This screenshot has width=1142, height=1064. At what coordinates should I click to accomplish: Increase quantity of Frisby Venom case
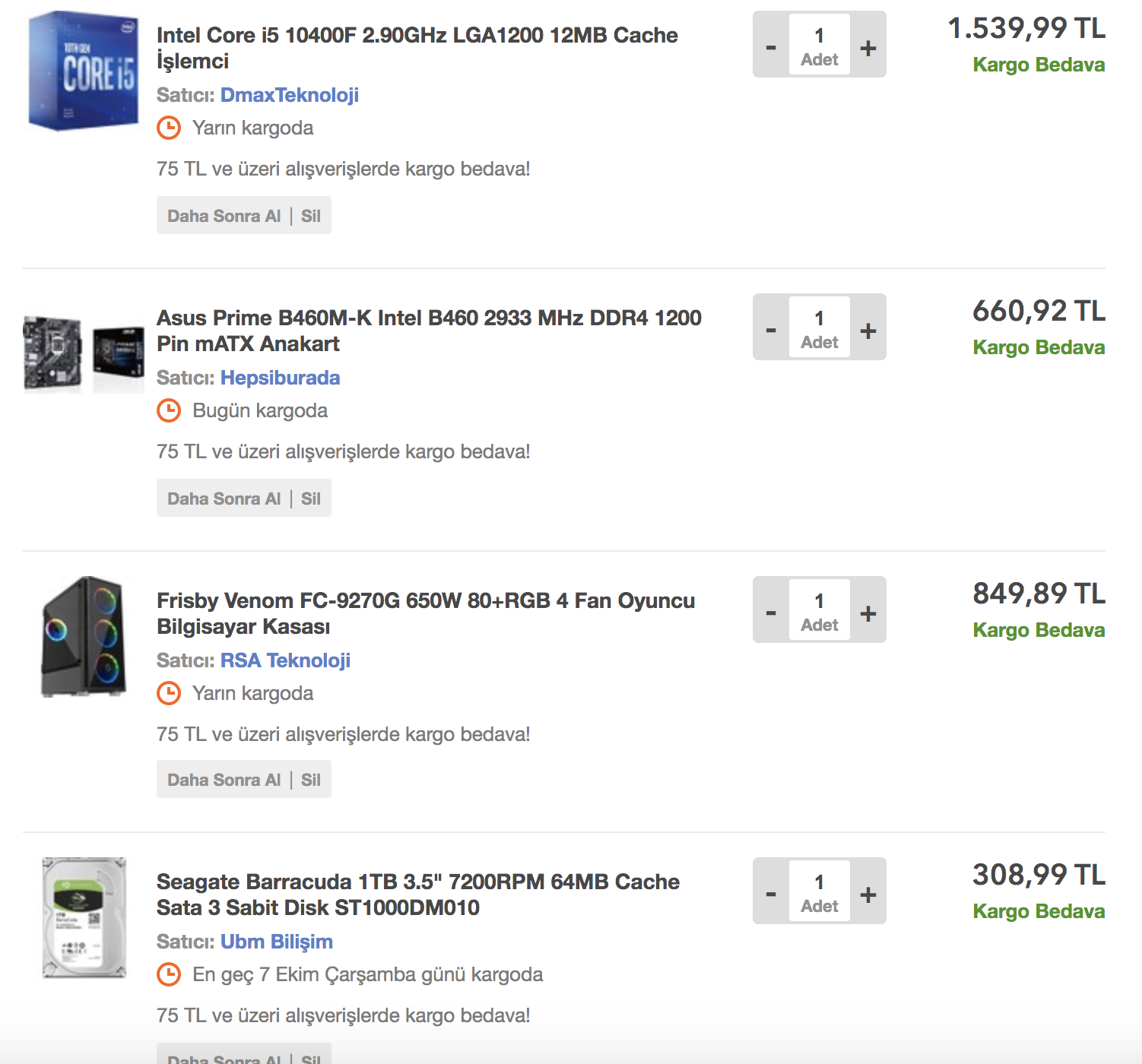[x=868, y=613]
